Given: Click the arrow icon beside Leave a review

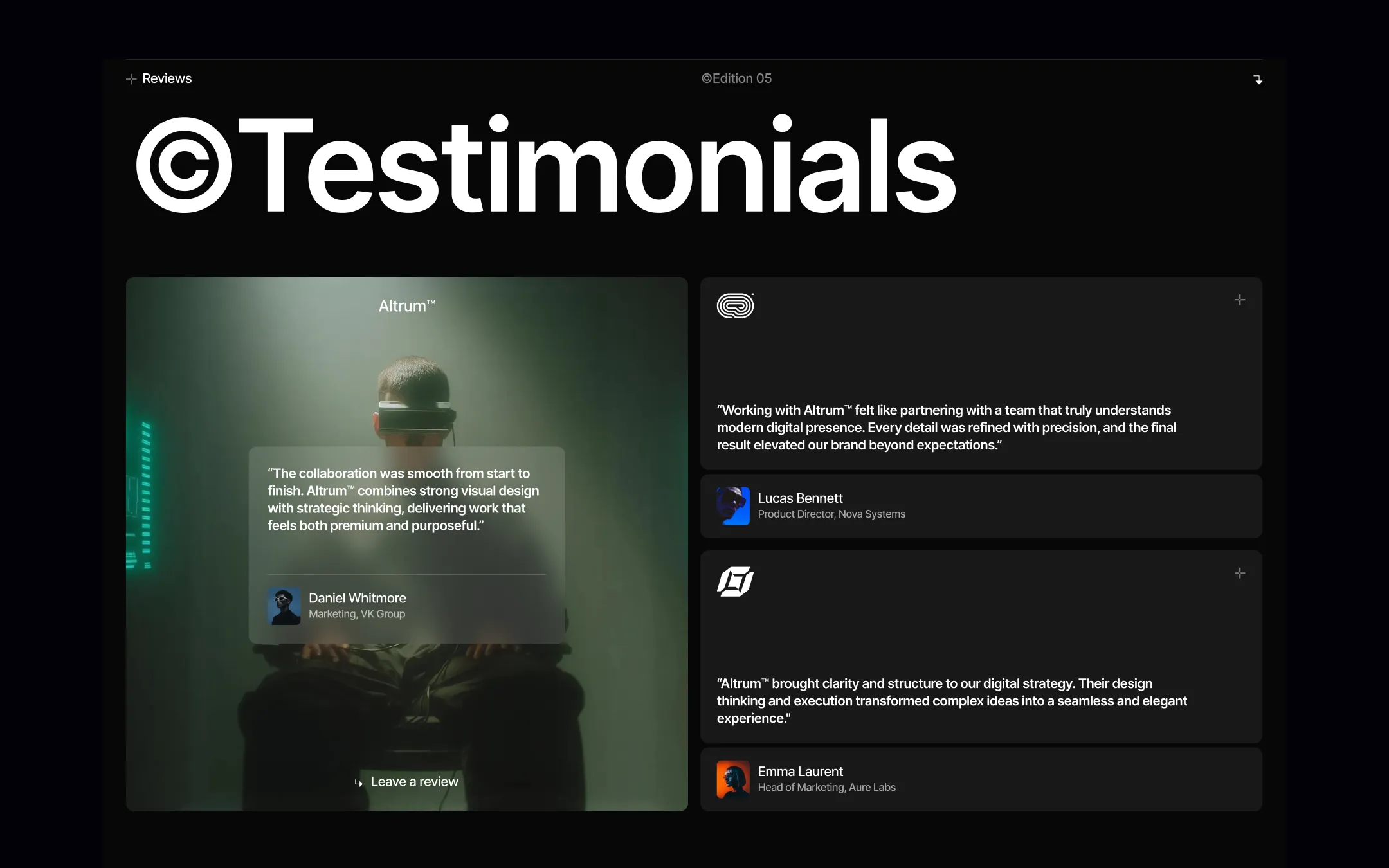Looking at the screenshot, I should 359,782.
